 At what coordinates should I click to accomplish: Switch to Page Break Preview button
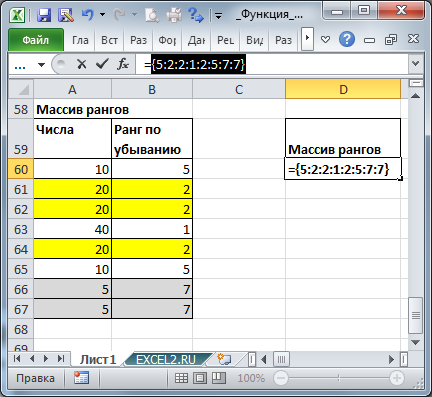pyautogui.click(x=219, y=378)
